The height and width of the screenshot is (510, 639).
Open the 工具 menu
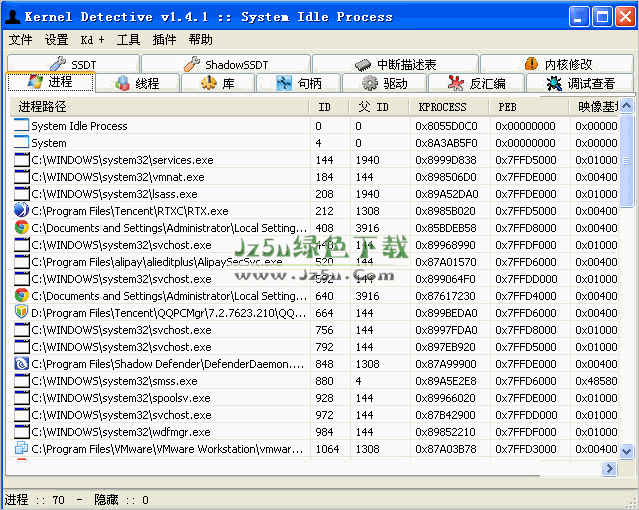128,40
